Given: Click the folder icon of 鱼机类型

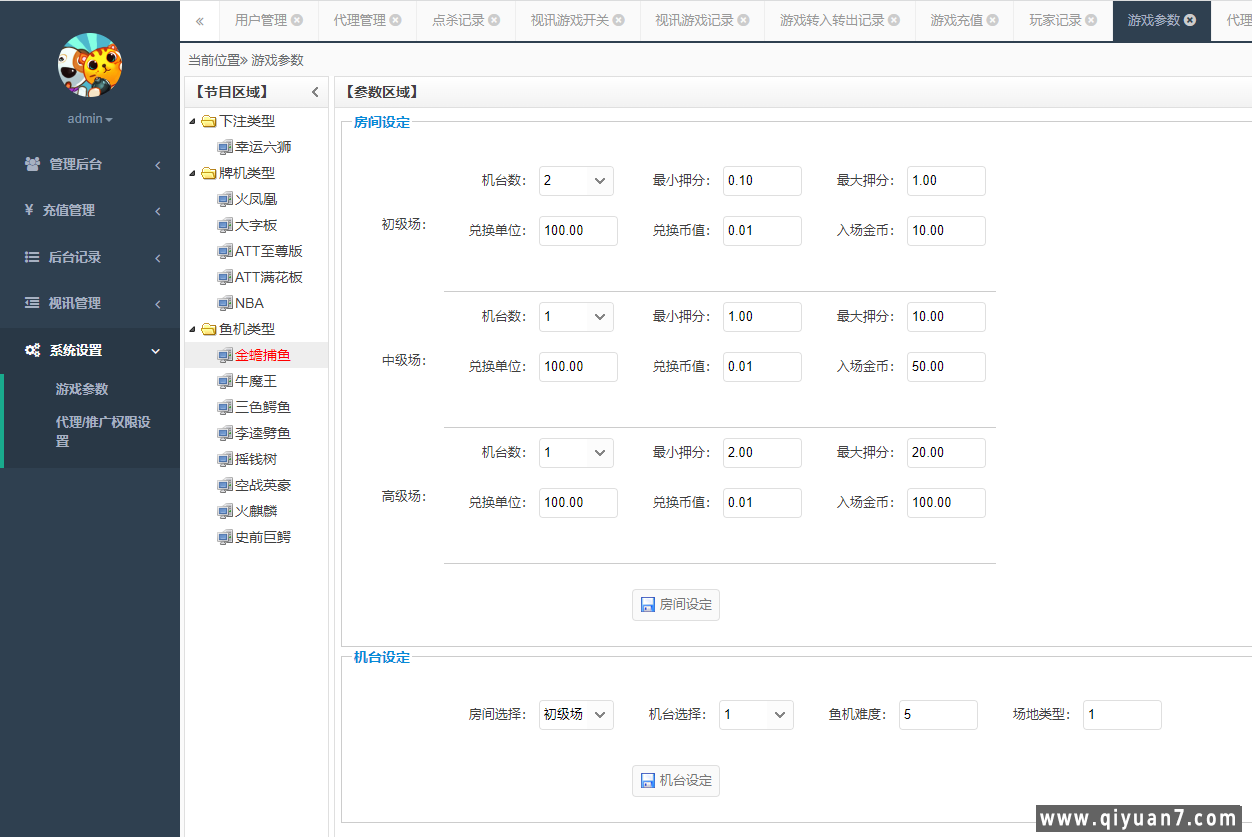Looking at the screenshot, I should (208, 329).
